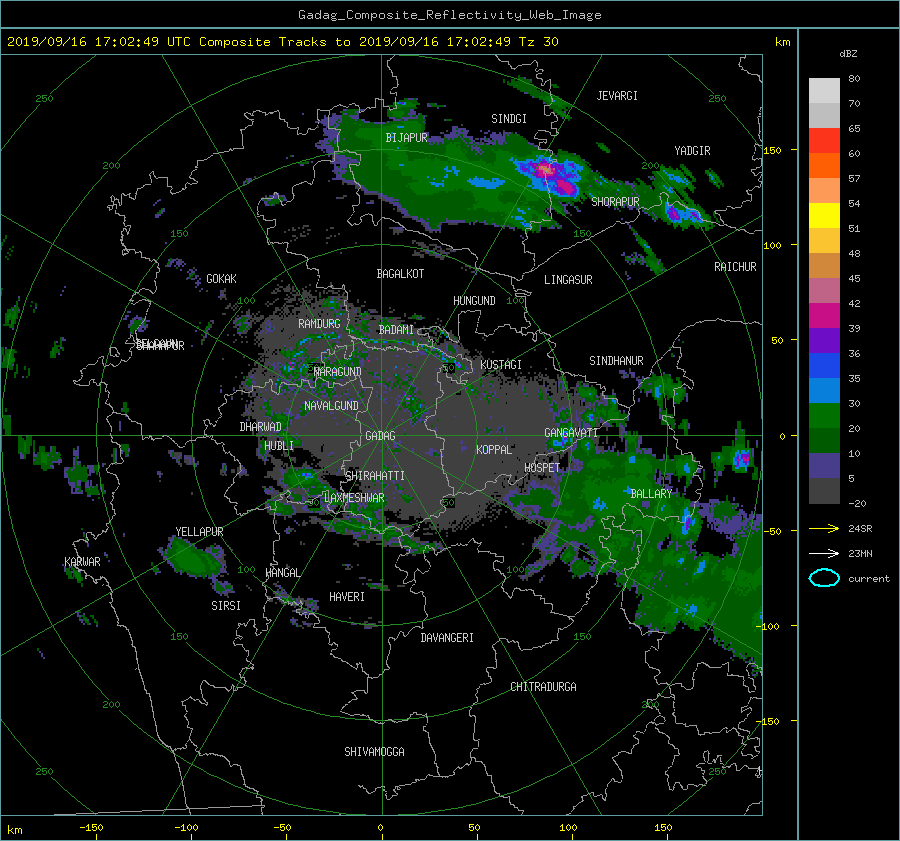This screenshot has width=900, height=841.
Task: Click the JEVARGI town label
Action: pyautogui.click(x=617, y=96)
